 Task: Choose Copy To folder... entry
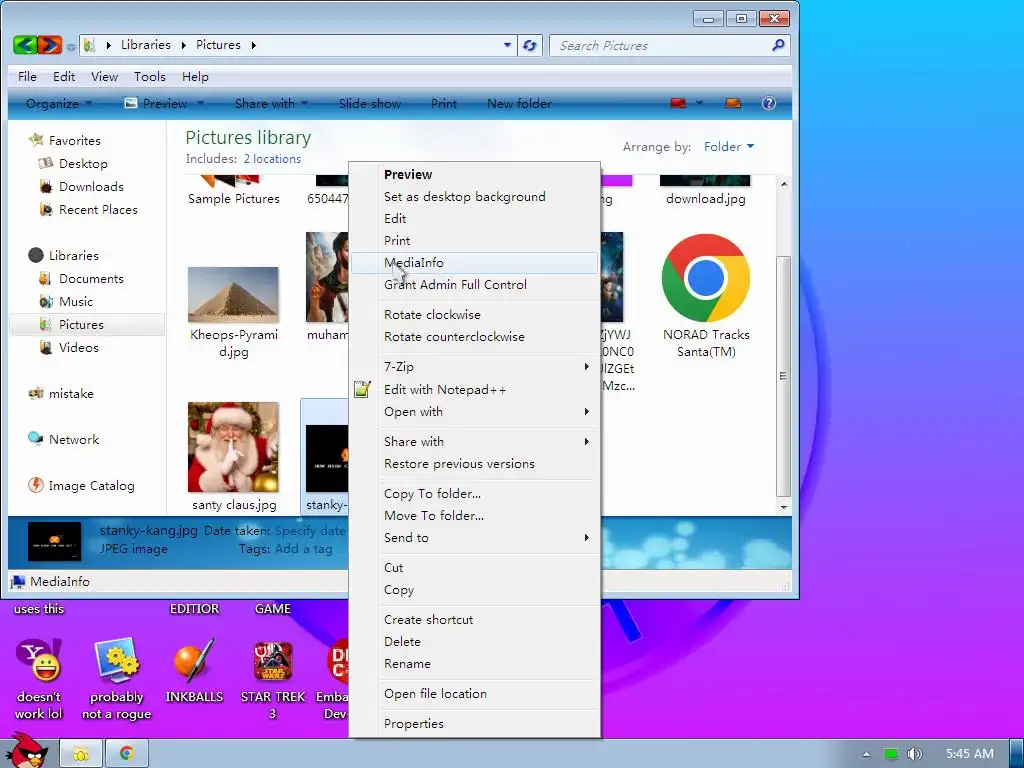pos(475,494)
